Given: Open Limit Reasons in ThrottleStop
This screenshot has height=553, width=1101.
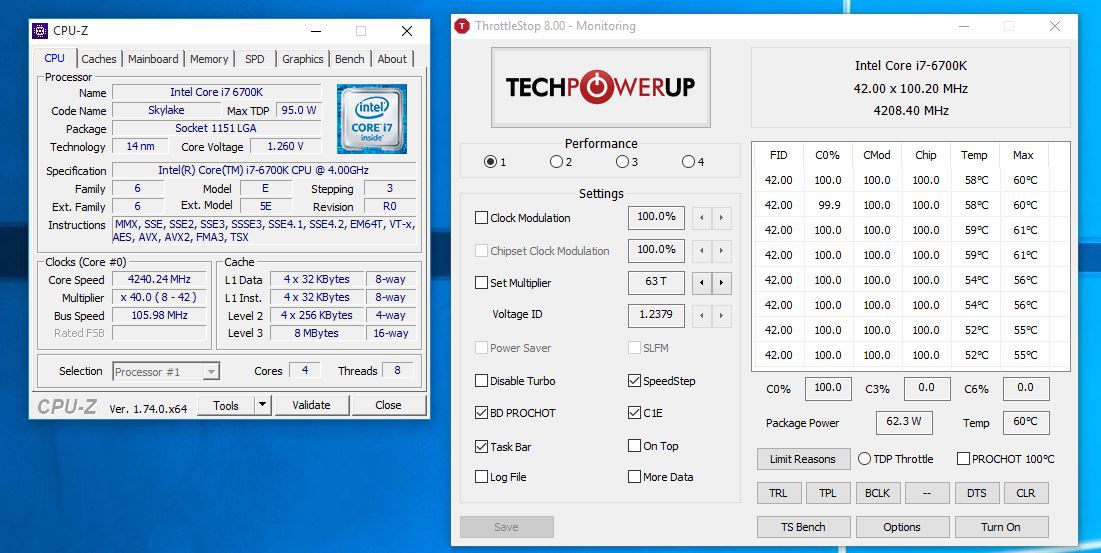Looking at the screenshot, I should point(803,459).
